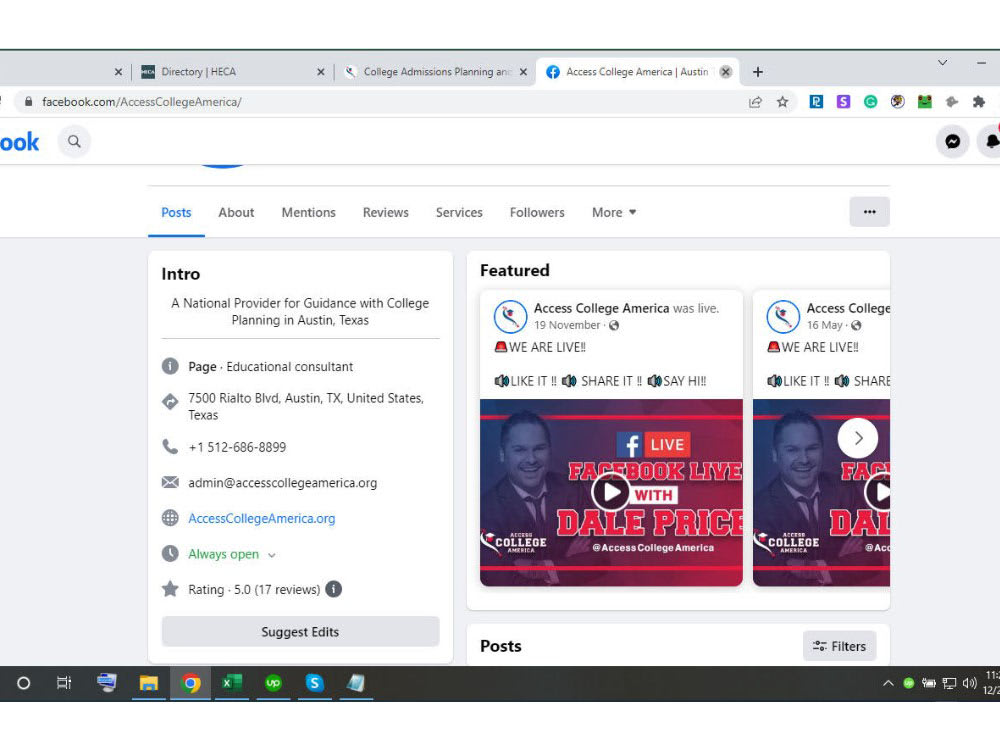Open Chrome extensions puzzle icon
This screenshot has height=750, width=1000.
coord(979,101)
